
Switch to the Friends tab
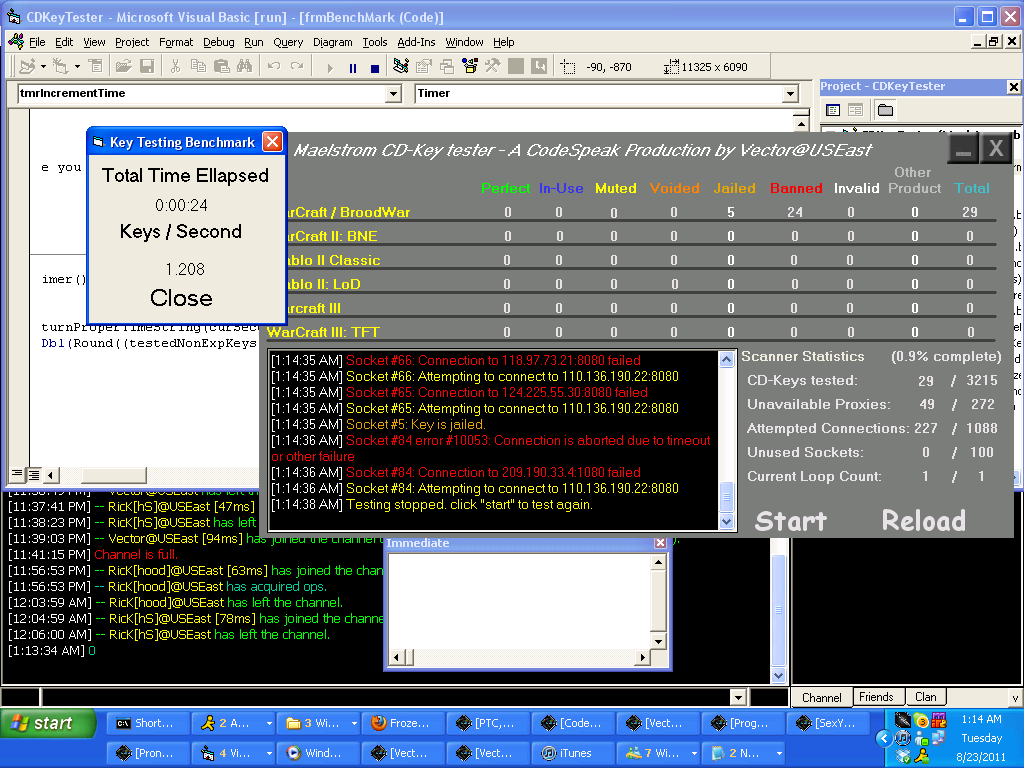[876, 697]
